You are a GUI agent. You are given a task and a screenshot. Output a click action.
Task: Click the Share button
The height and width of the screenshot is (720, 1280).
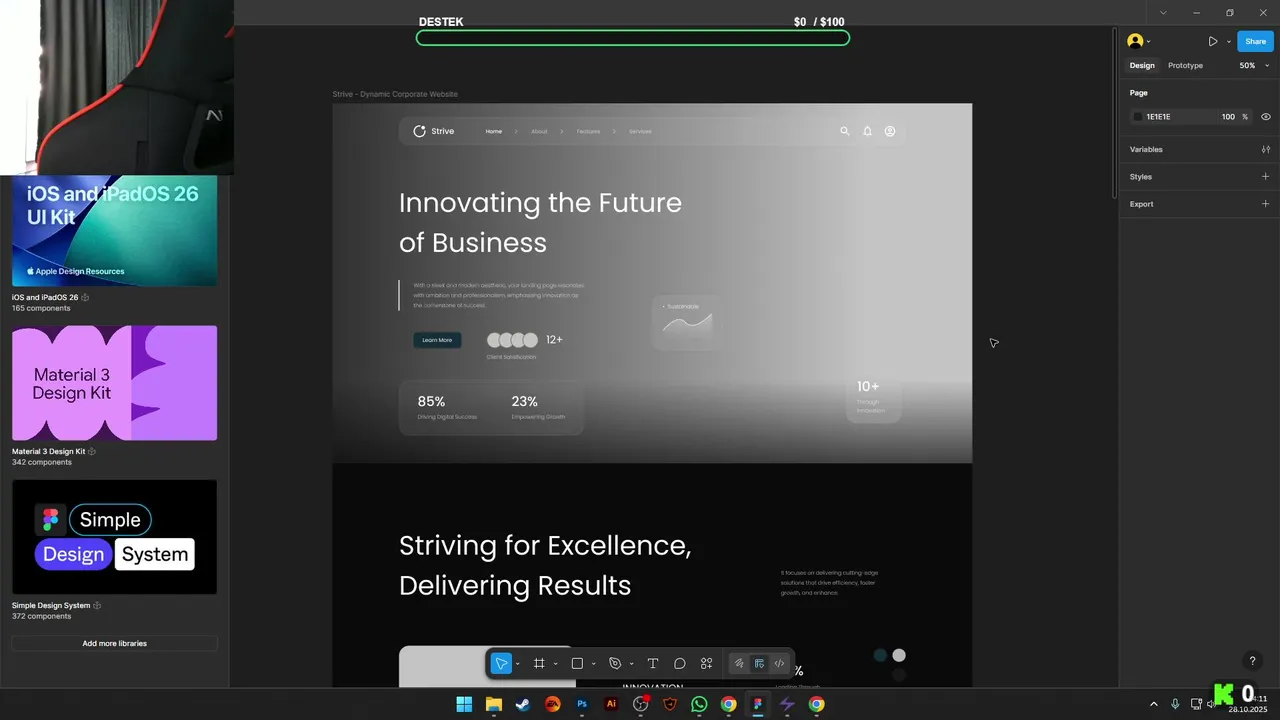click(x=1255, y=41)
